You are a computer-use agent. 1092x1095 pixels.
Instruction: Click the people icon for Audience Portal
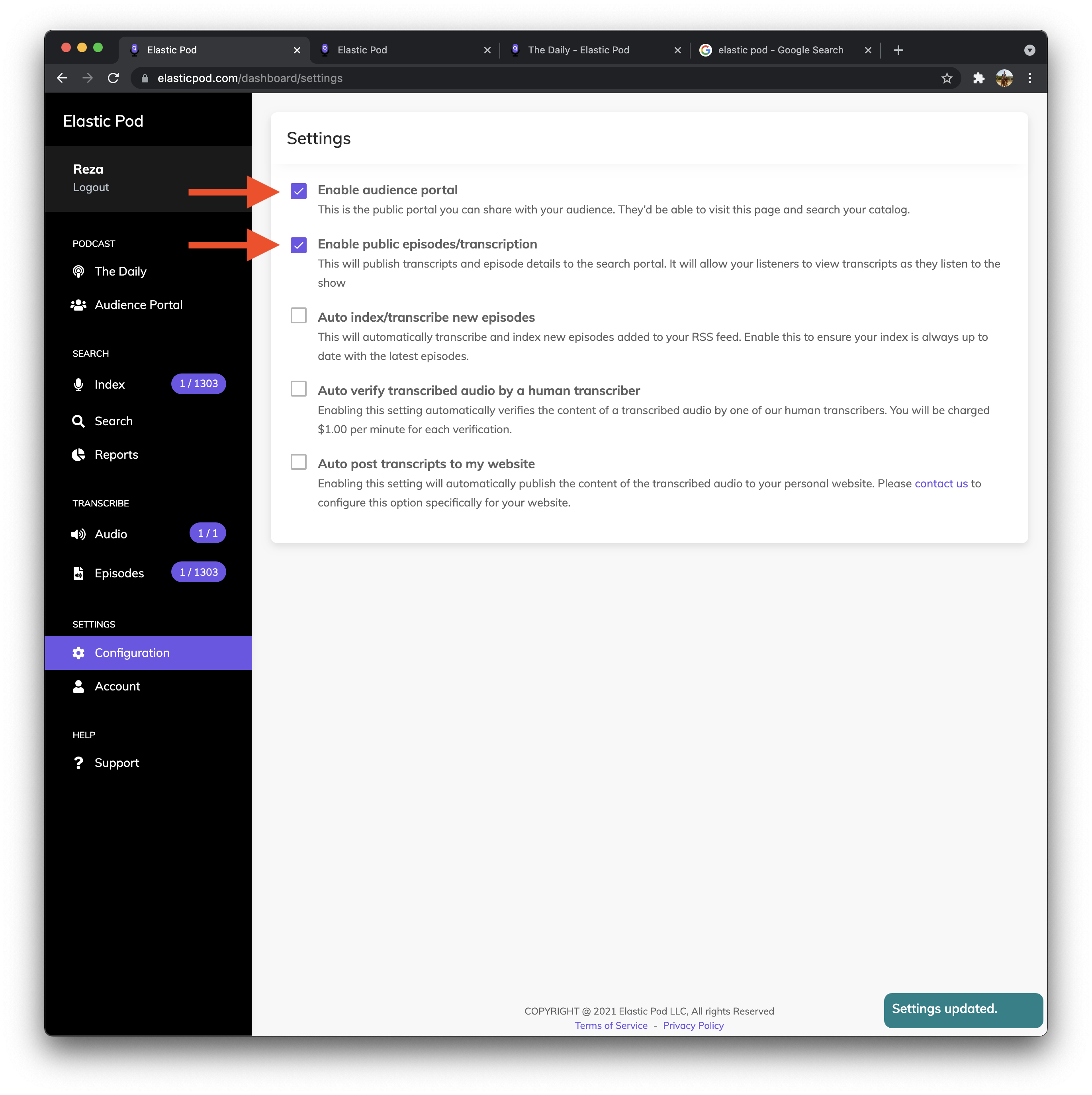78,305
